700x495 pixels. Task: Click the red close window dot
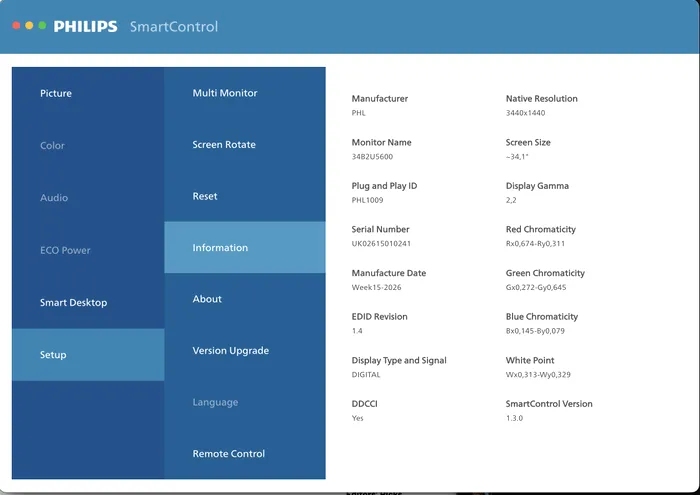pyautogui.click(x=16, y=25)
